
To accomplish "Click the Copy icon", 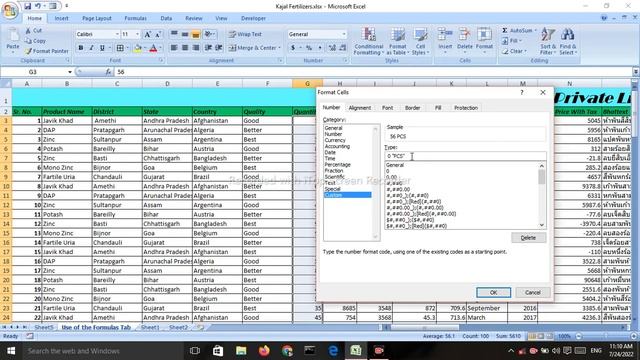I will pos(28,41).
